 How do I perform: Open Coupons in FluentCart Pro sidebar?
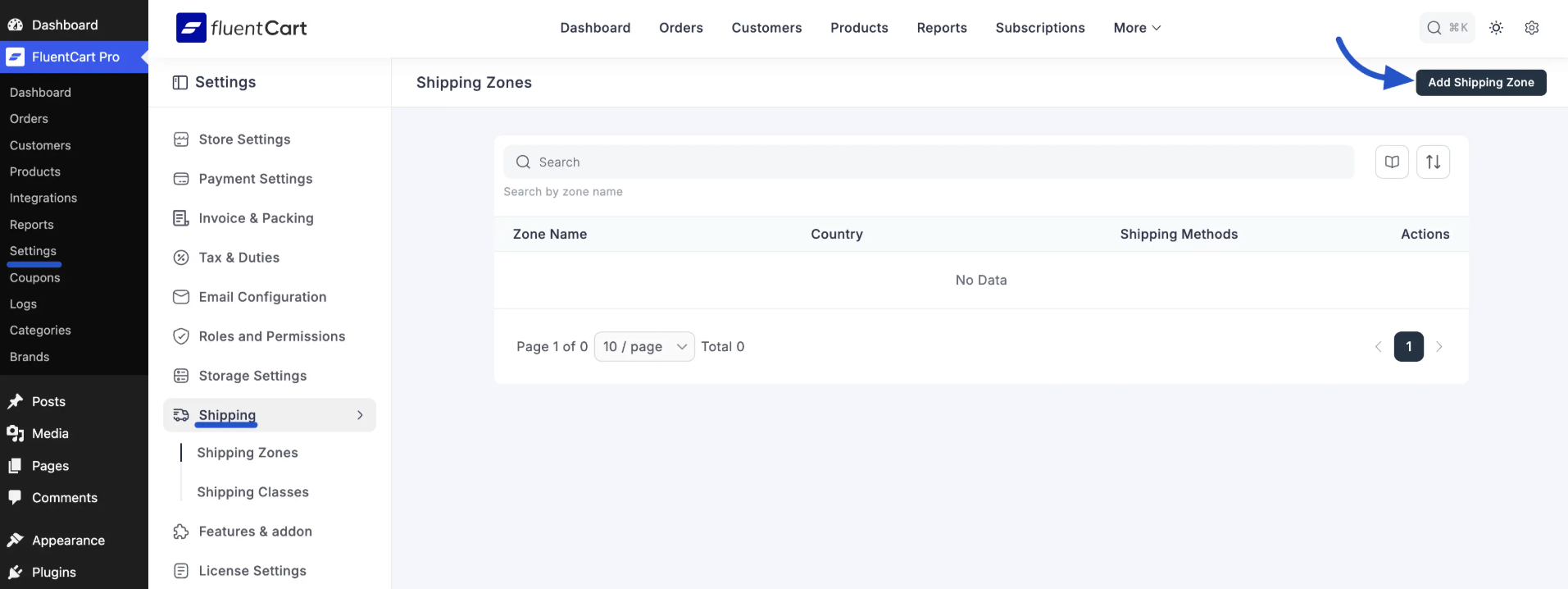35,277
